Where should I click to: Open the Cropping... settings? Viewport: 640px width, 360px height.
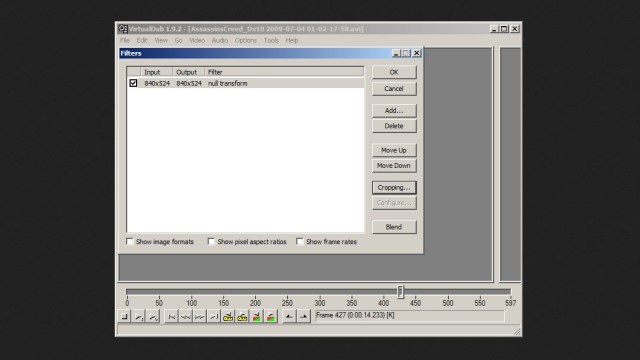click(x=394, y=188)
